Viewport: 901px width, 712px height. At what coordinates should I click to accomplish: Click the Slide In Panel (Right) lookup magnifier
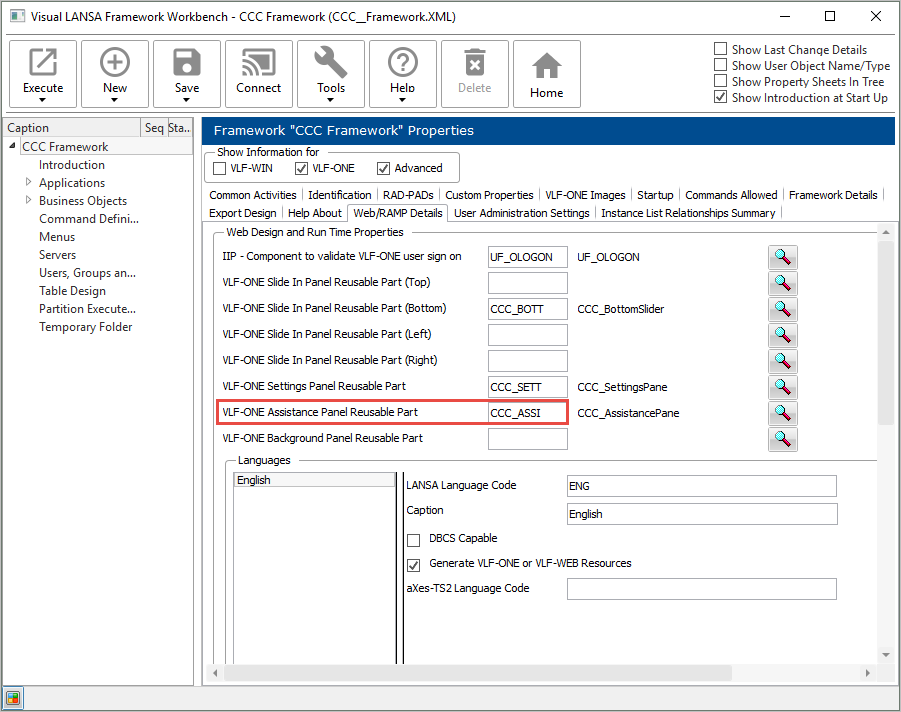(x=783, y=361)
